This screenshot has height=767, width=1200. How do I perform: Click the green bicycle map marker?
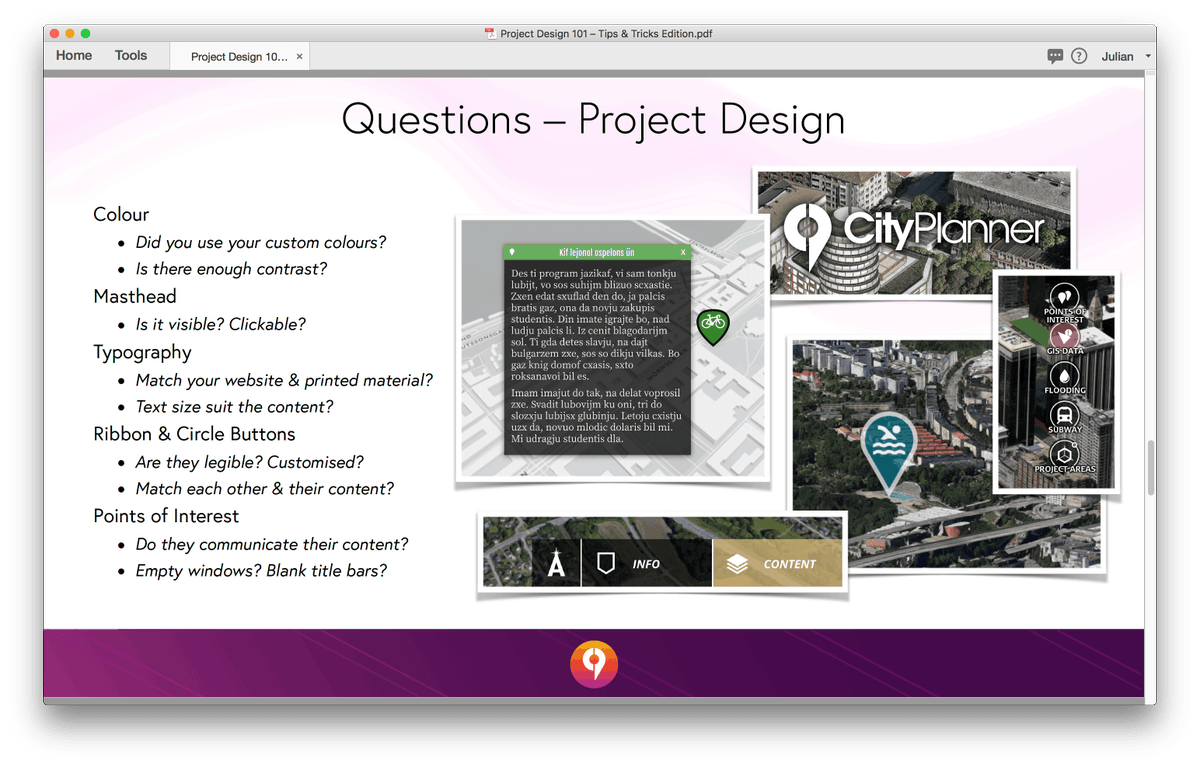click(713, 326)
